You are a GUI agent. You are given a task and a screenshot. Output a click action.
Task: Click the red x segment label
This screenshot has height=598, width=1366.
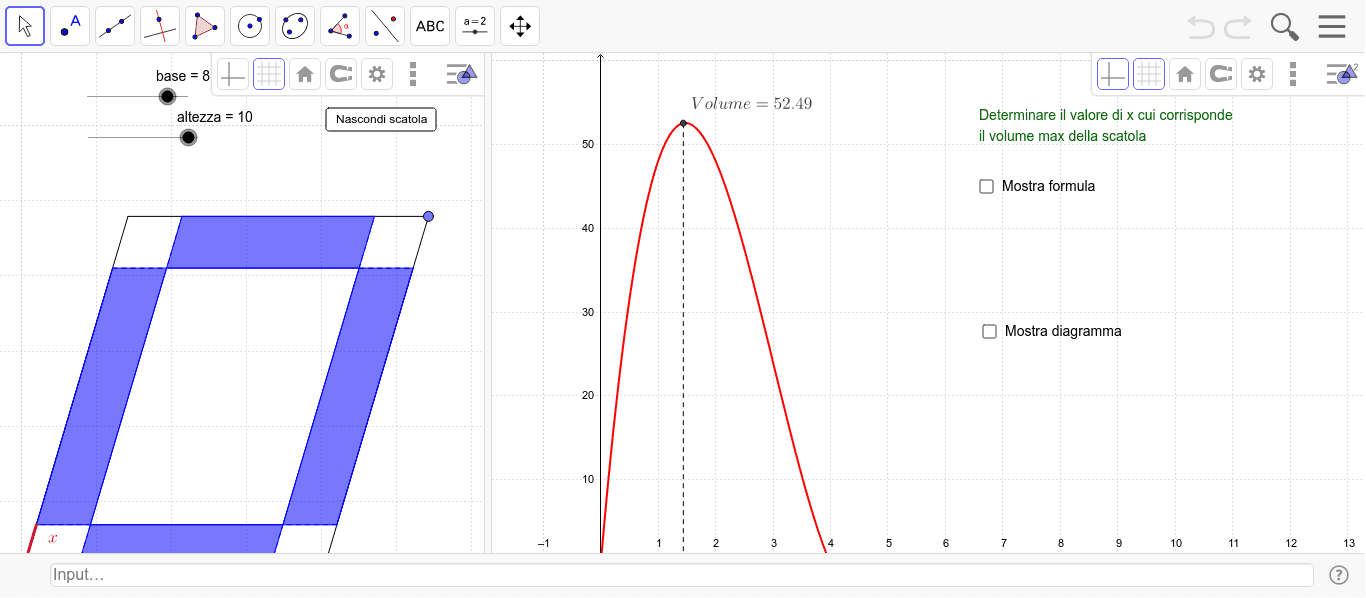[53, 539]
